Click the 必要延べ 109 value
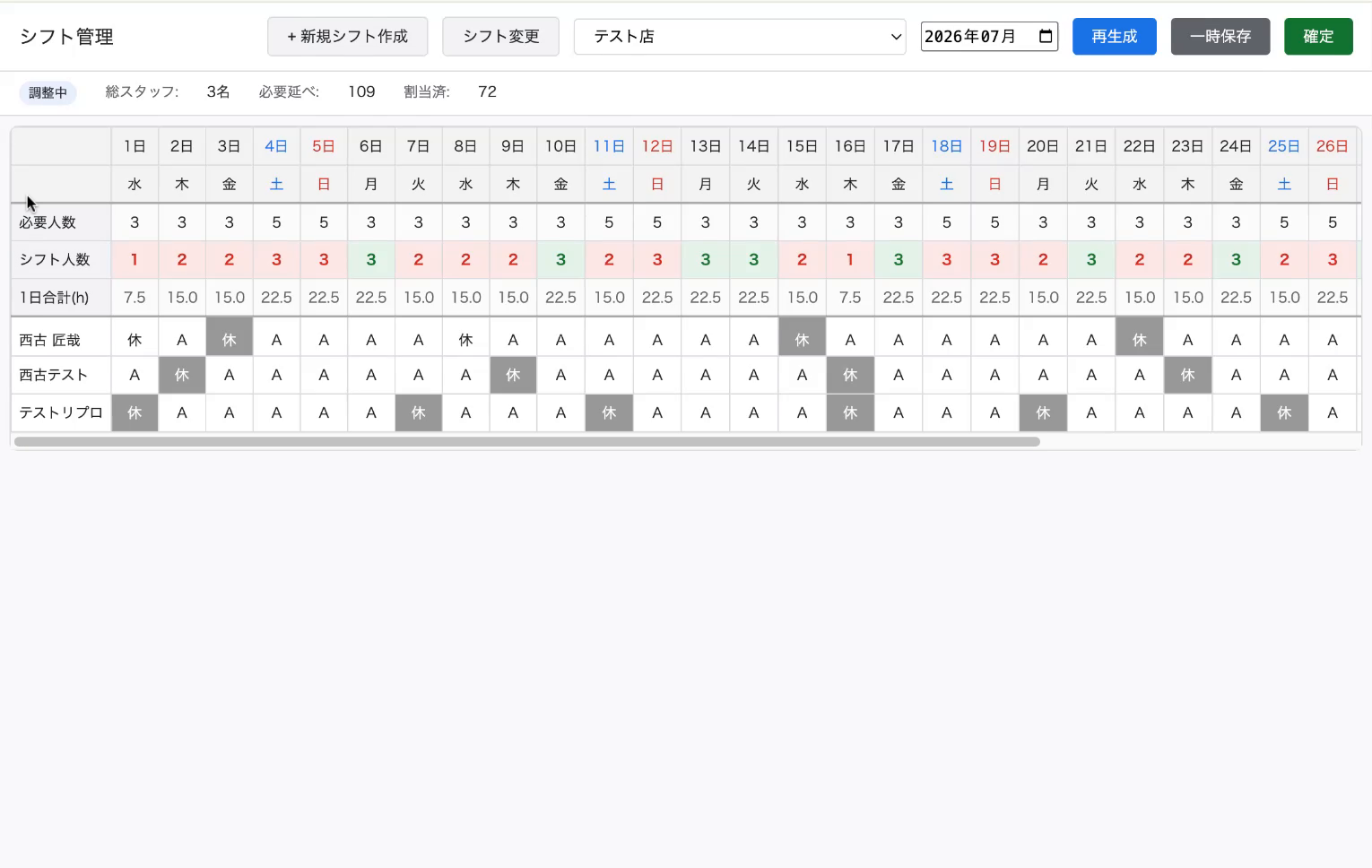This screenshot has height=868, width=1372. (361, 91)
